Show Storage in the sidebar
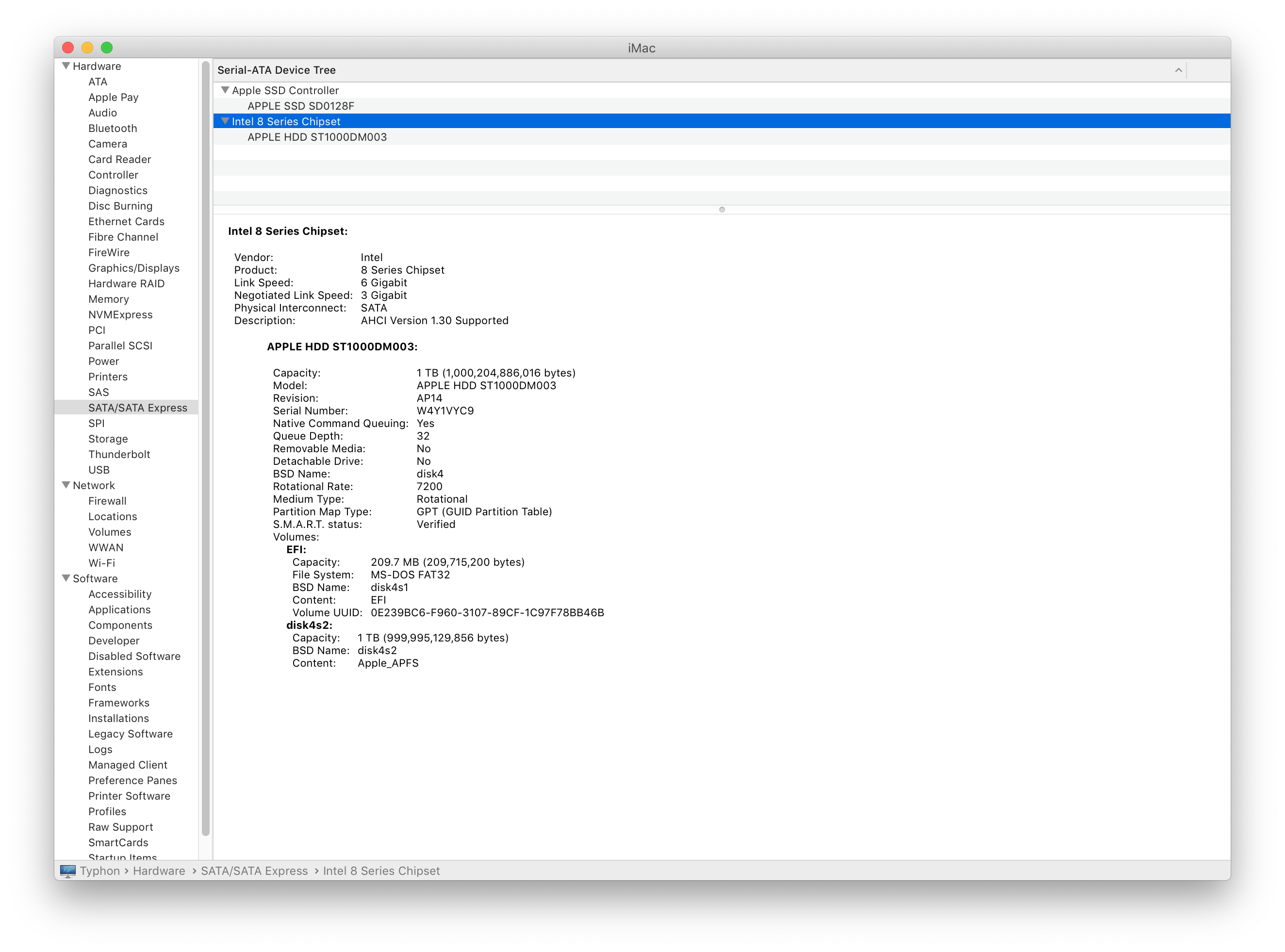This screenshot has height=952, width=1285. 108,439
